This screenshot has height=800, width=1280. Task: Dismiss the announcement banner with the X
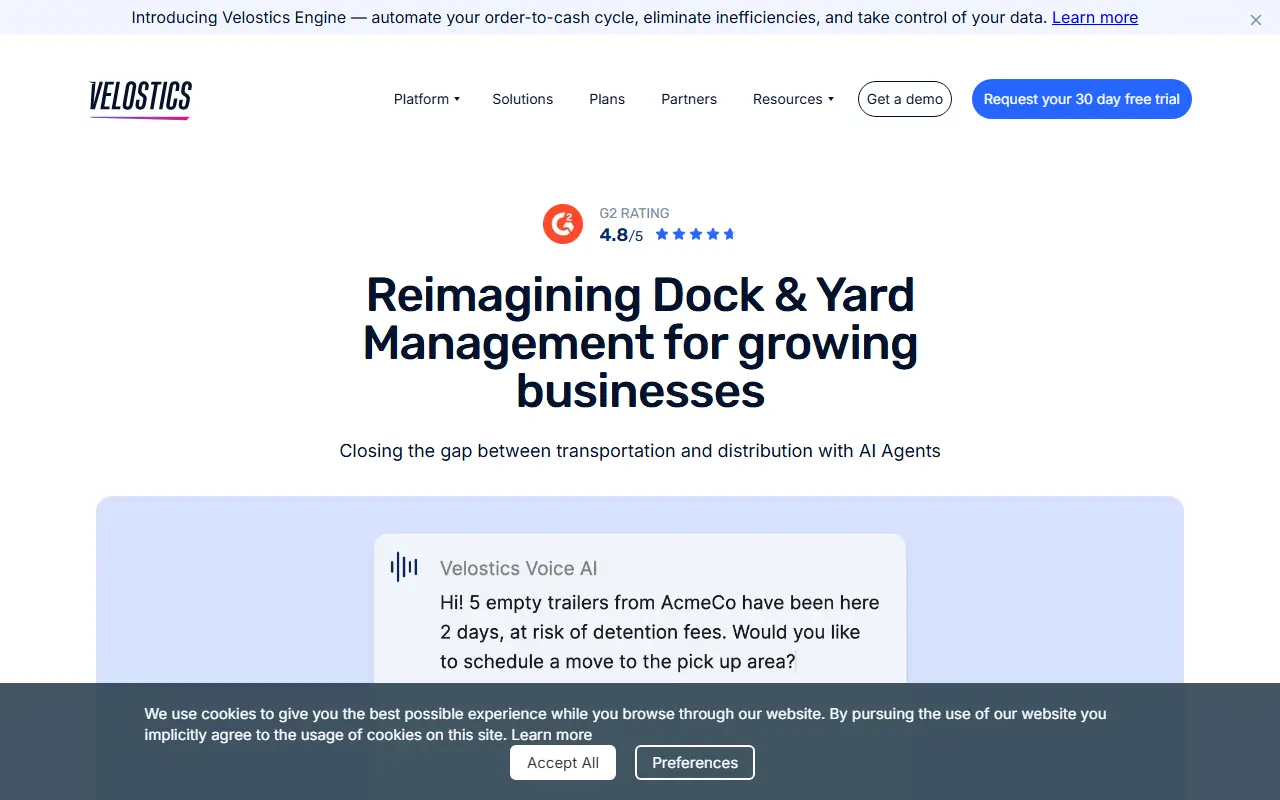click(1256, 20)
